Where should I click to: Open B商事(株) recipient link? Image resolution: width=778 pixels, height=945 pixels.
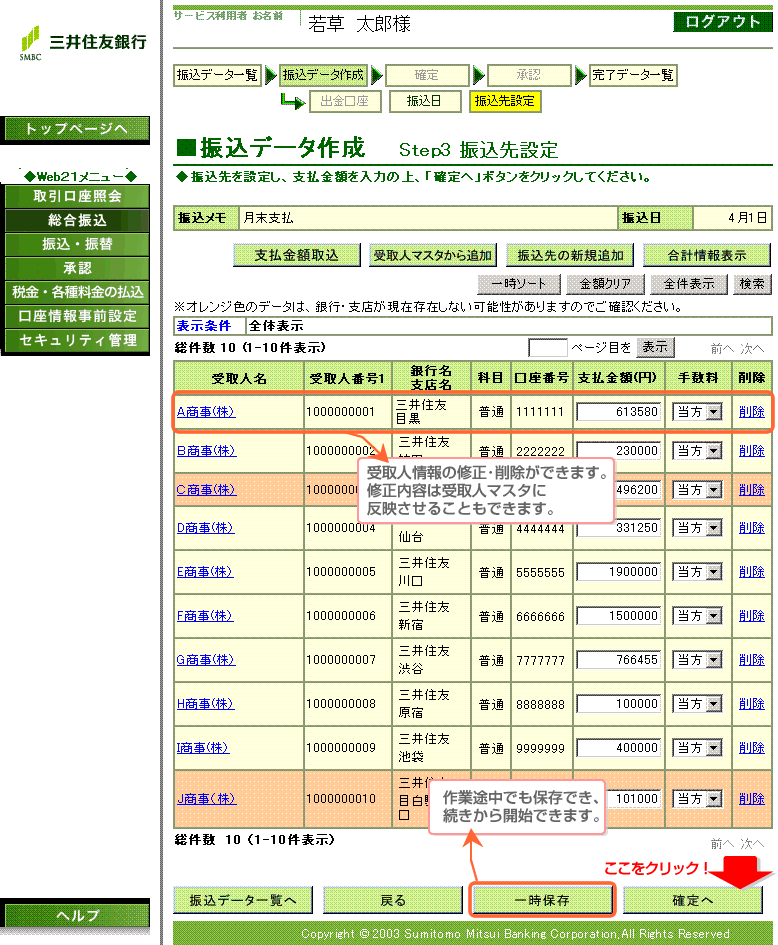click(x=206, y=451)
